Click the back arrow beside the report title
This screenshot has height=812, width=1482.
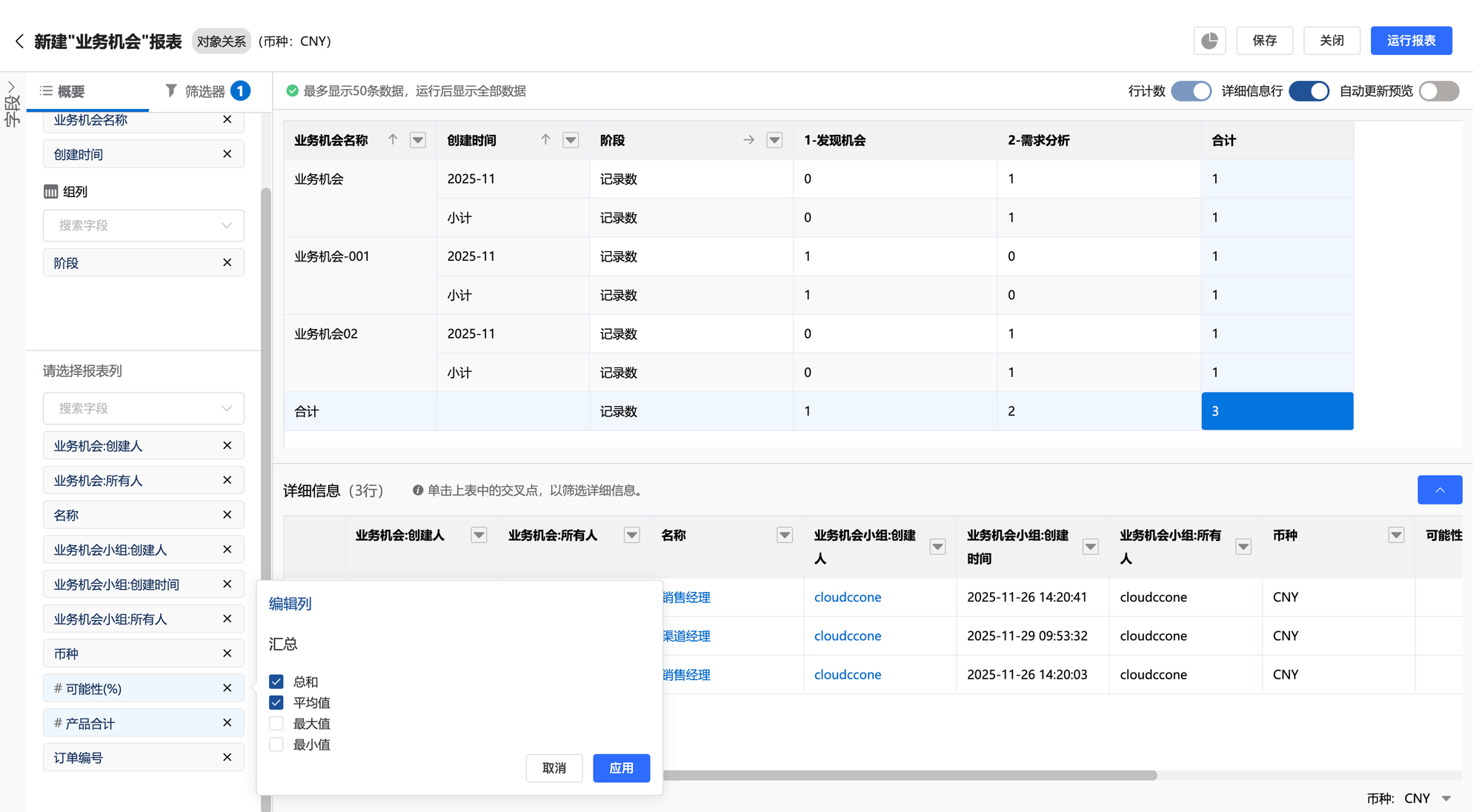coord(19,41)
